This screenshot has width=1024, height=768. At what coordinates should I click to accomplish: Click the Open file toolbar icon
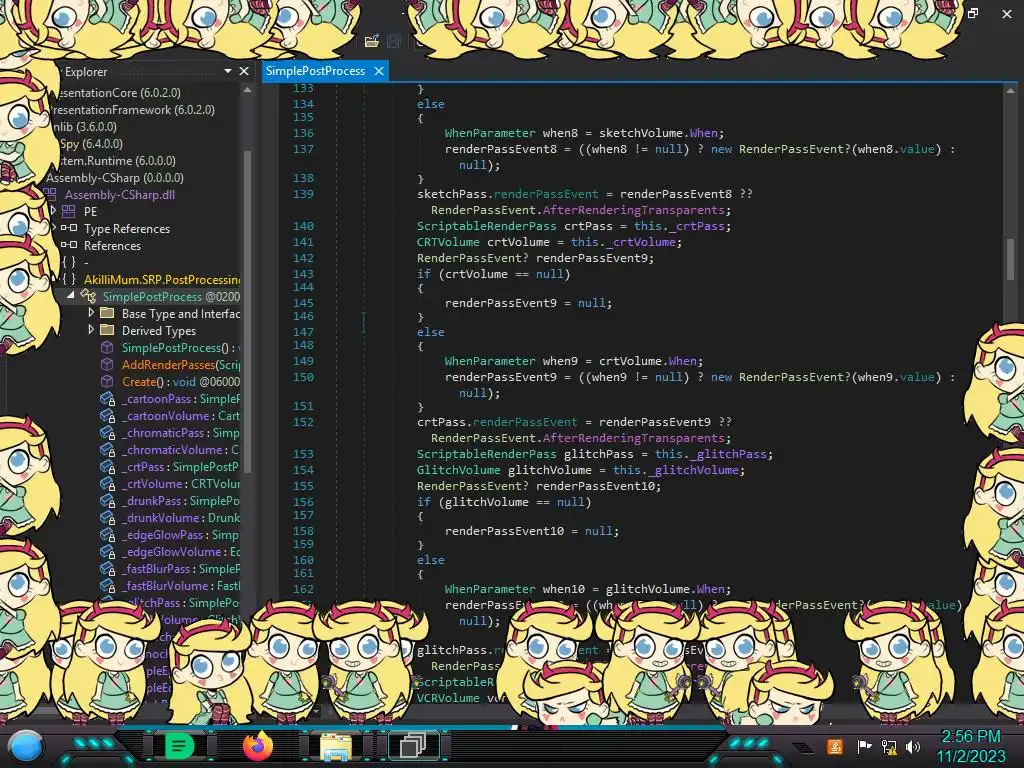click(x=372, y=41)
